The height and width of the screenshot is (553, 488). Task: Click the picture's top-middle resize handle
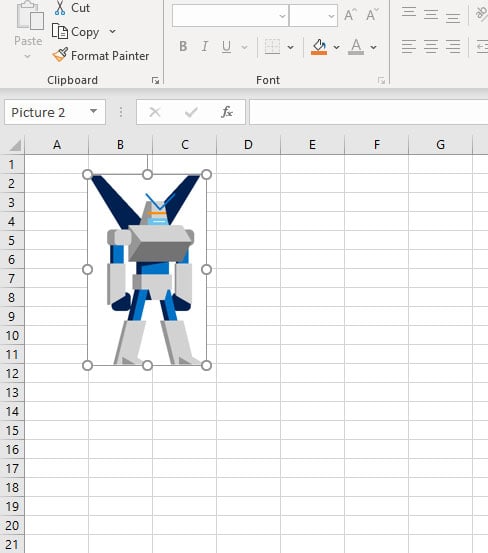[147, 175]
